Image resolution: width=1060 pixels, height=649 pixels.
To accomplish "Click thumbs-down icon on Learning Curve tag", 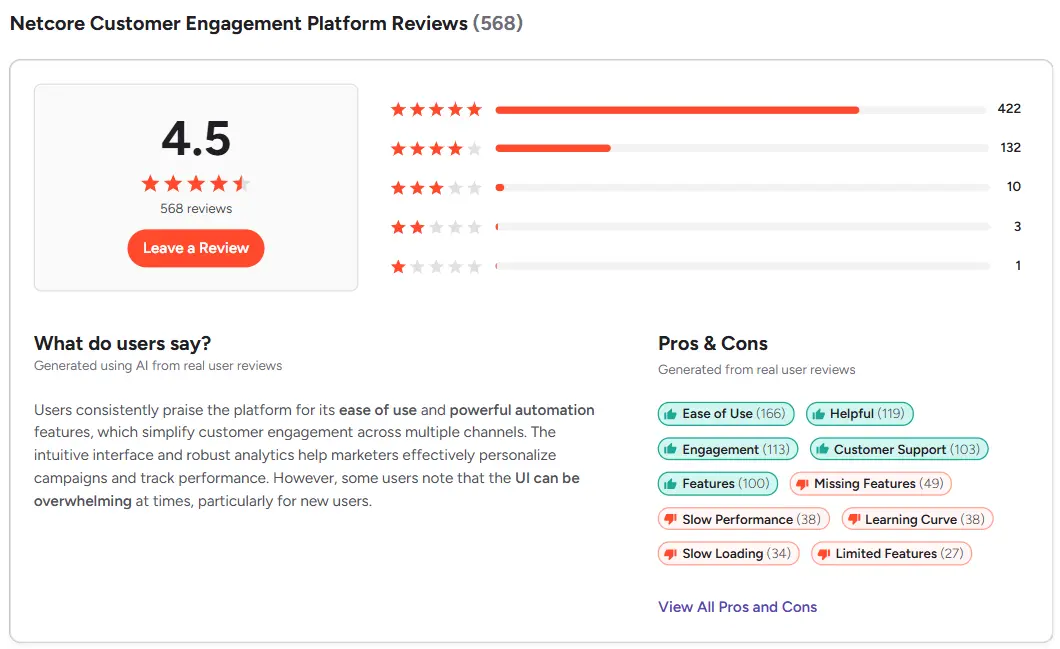I will (x=854, y=519).
